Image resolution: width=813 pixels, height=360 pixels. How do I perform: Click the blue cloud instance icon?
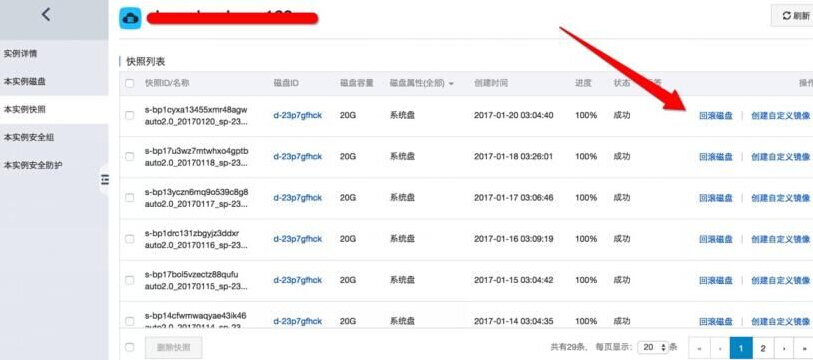pyautogui.click(x=130, y=19)
